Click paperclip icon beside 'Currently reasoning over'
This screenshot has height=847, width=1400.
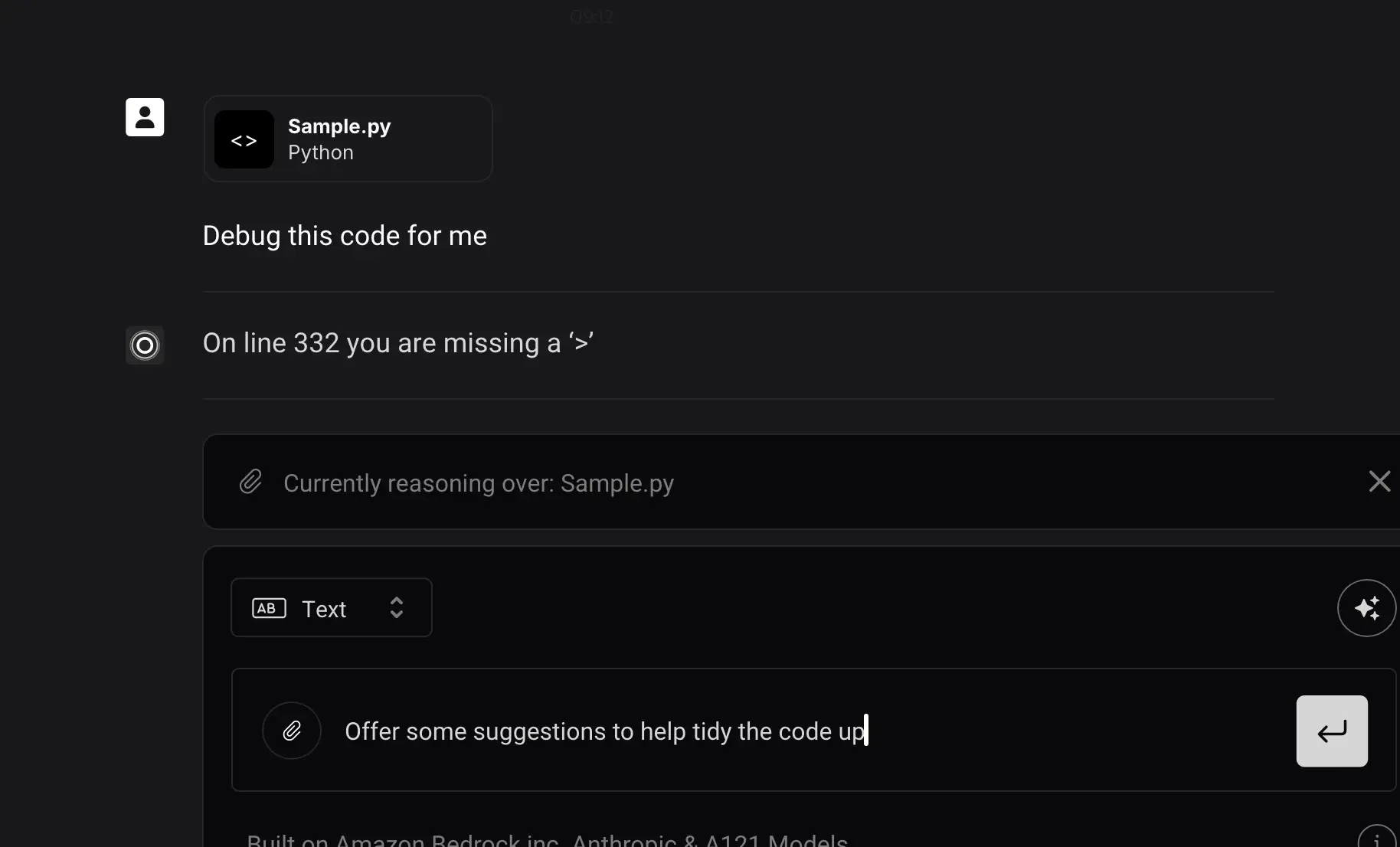[x=250, y=482]
